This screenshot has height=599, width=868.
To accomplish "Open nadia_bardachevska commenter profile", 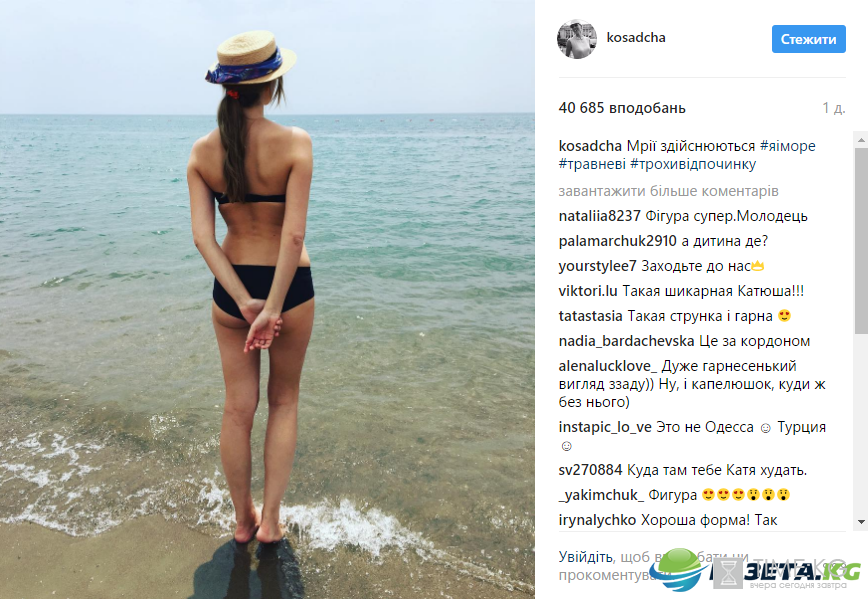I will [626, 341].
